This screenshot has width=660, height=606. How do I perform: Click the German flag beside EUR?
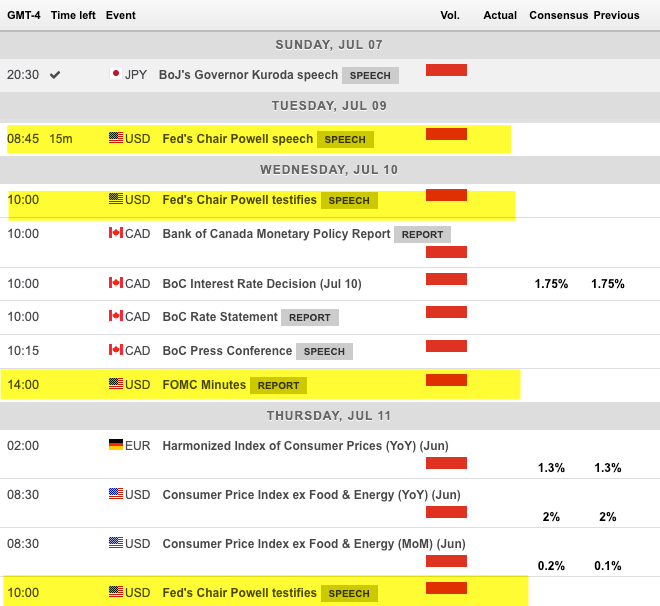tap(115, 445)
